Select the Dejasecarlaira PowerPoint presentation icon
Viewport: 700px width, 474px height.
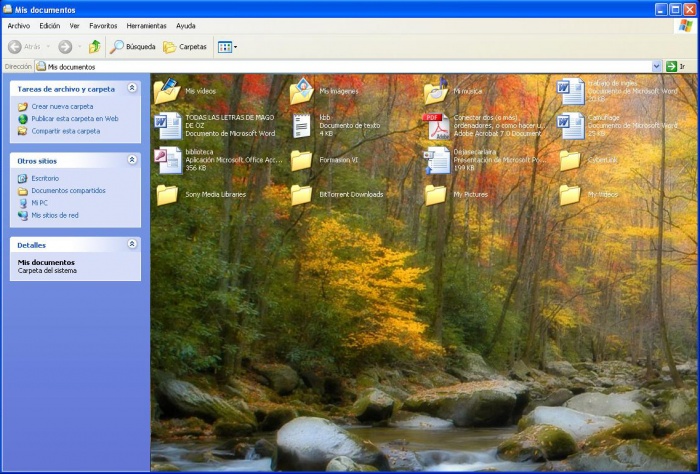click(x=437, y=160)
